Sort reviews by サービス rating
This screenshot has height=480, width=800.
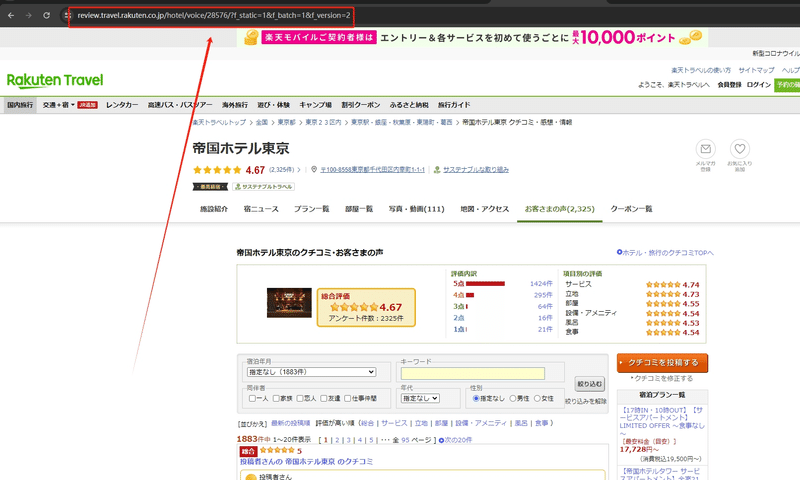tap(394, 423)
